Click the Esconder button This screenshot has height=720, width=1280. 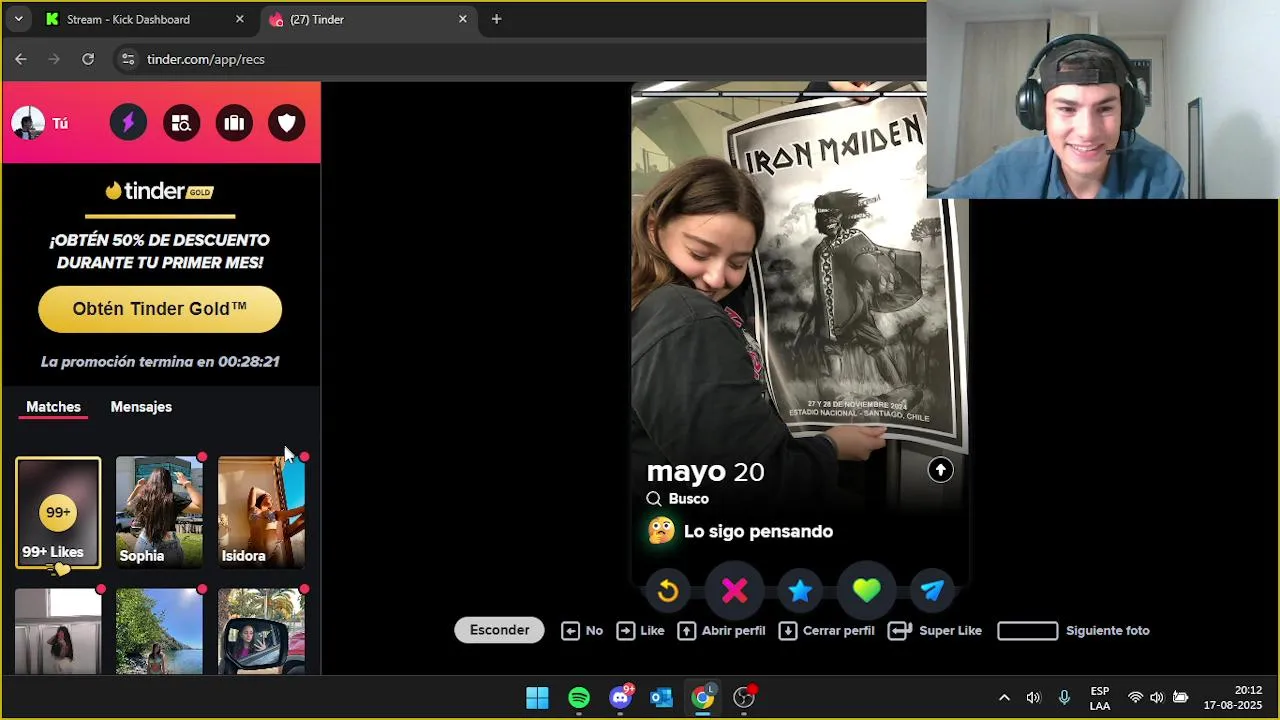coord(499,630)
